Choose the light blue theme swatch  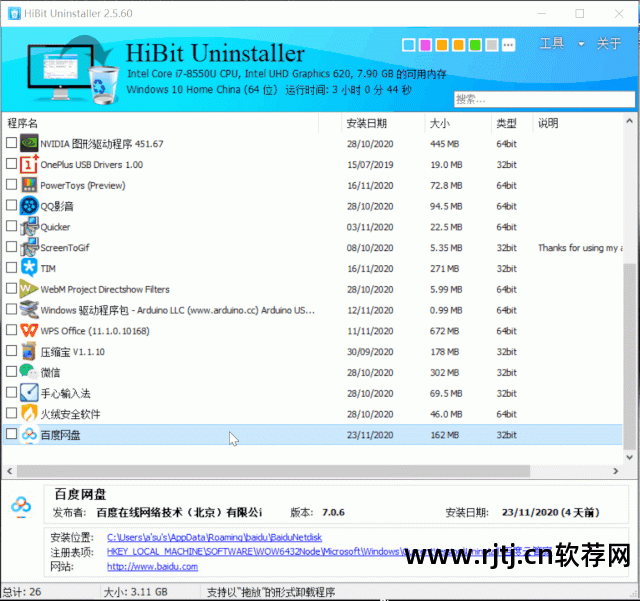tap(409, 45)
